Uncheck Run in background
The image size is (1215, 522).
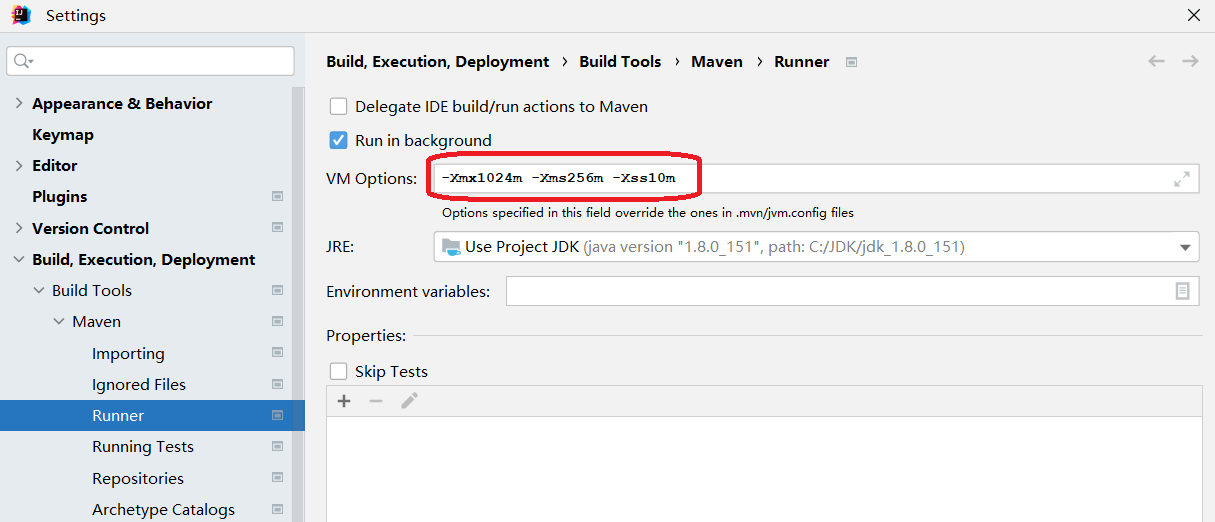(x=339, y=140)
